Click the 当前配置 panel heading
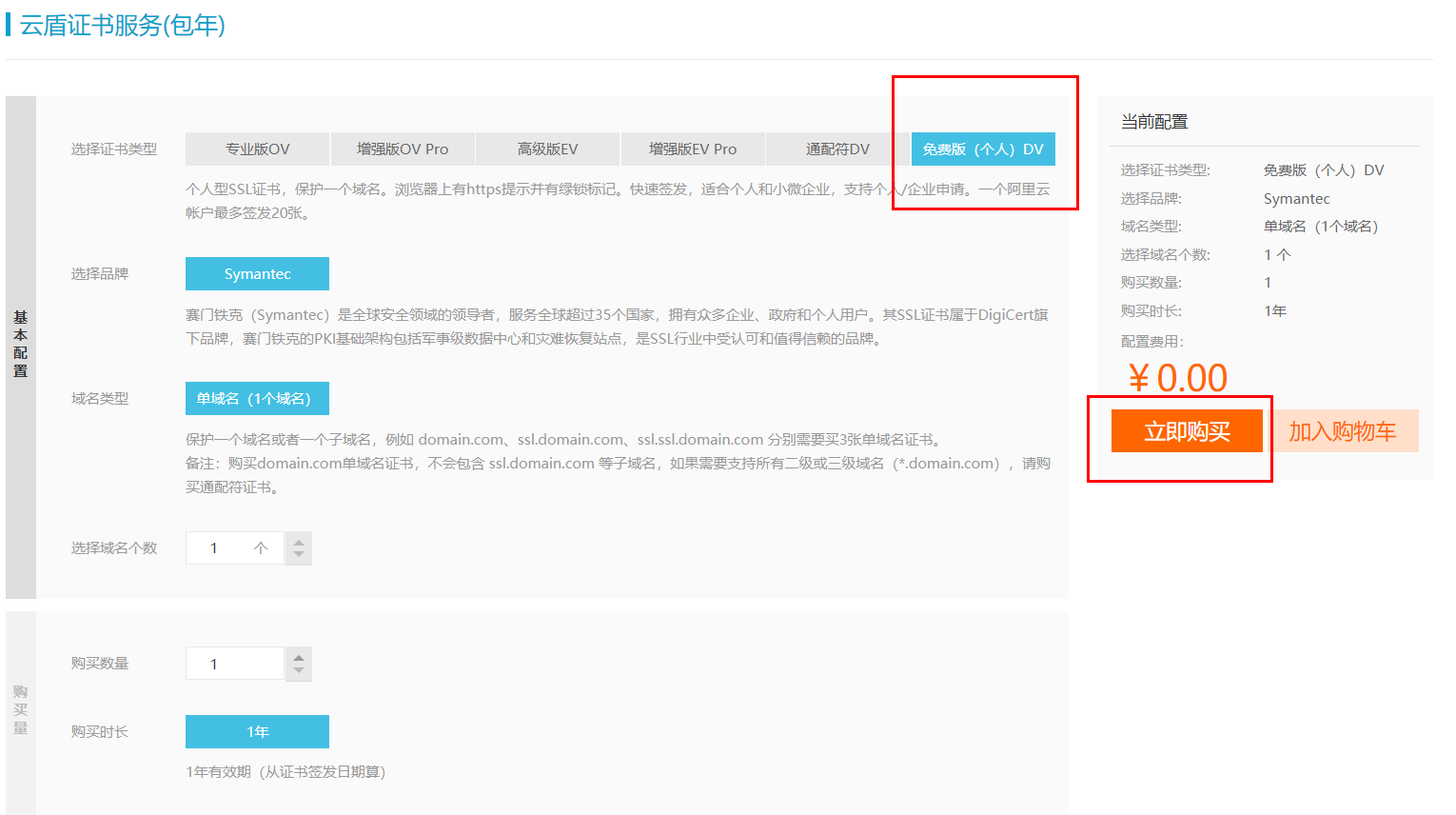This screenshot has width=1456, height=815. (x=1154, y=122)
